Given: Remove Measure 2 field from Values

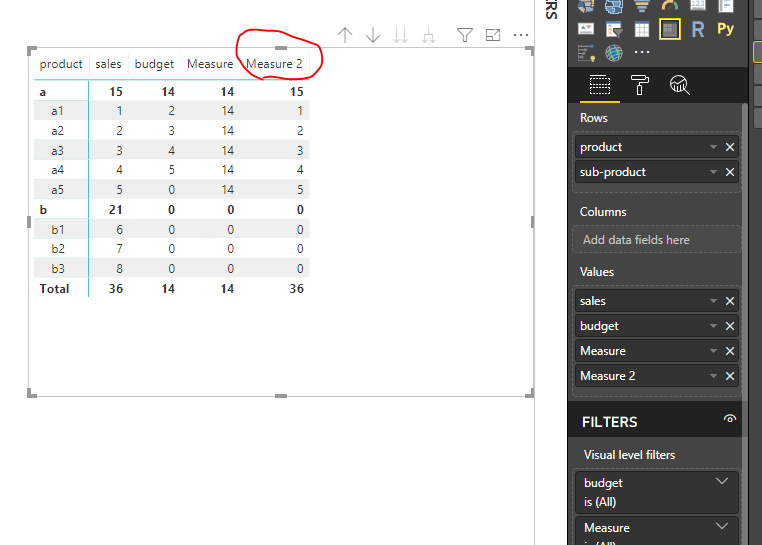Looking at the screenshot, I should point(730,376).
